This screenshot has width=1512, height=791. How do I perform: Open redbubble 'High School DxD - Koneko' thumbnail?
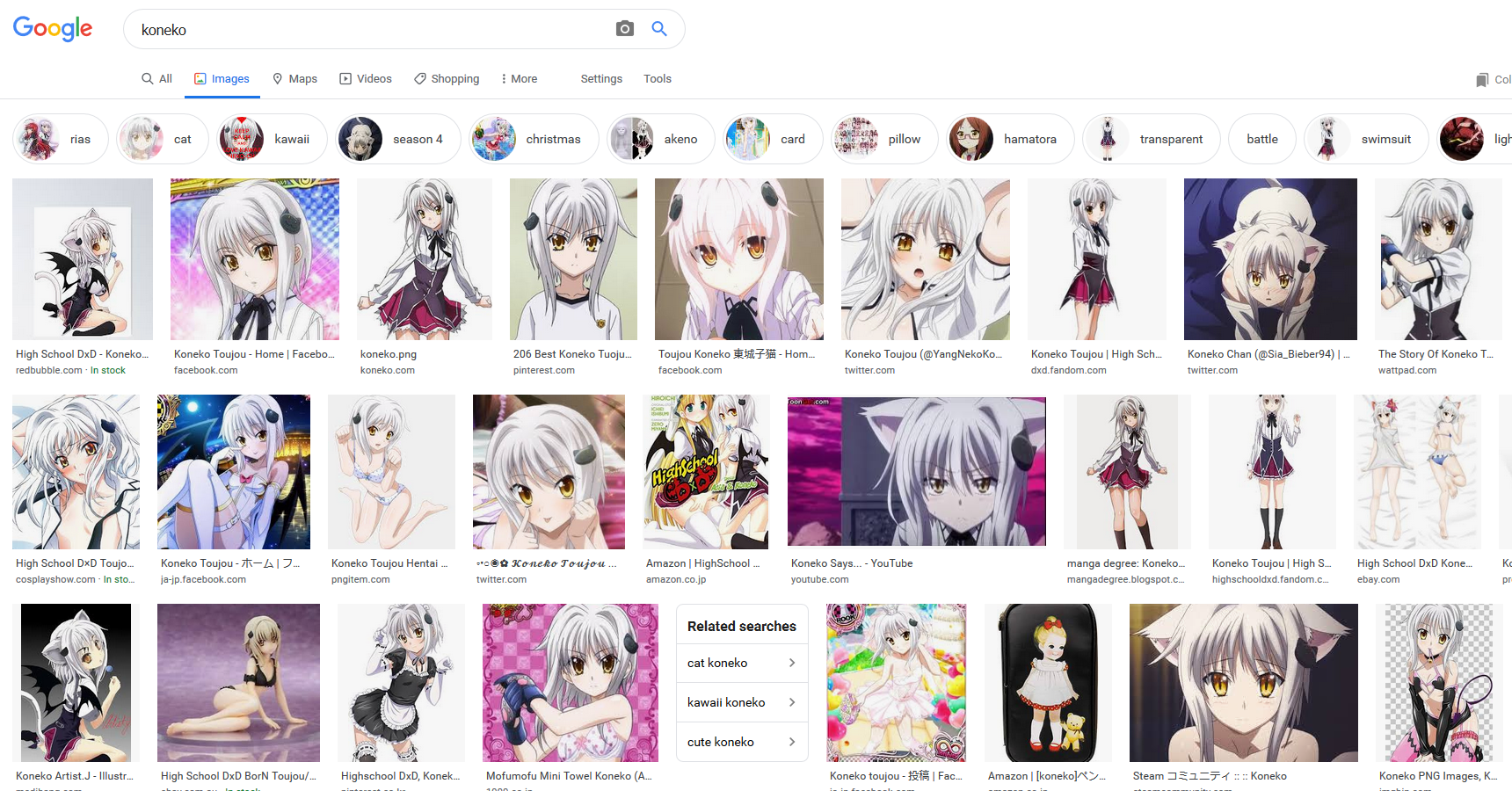click(83, 259)
